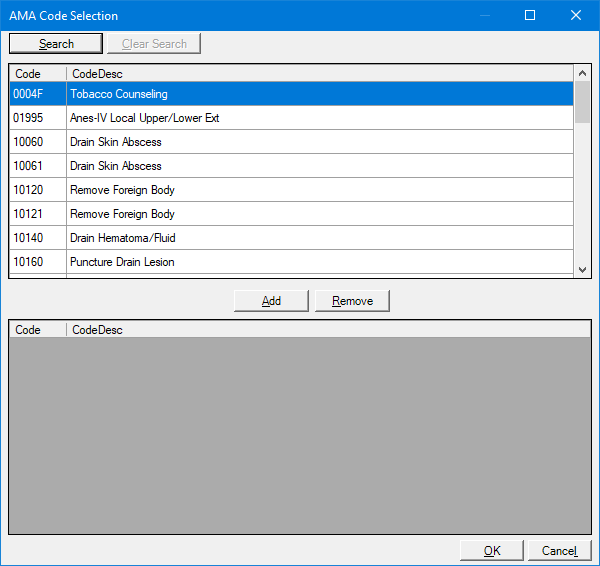Click CodeDesc header in lower selected grid
The height and width of the screenshot is (566, 600).
[x=320, y=329]
